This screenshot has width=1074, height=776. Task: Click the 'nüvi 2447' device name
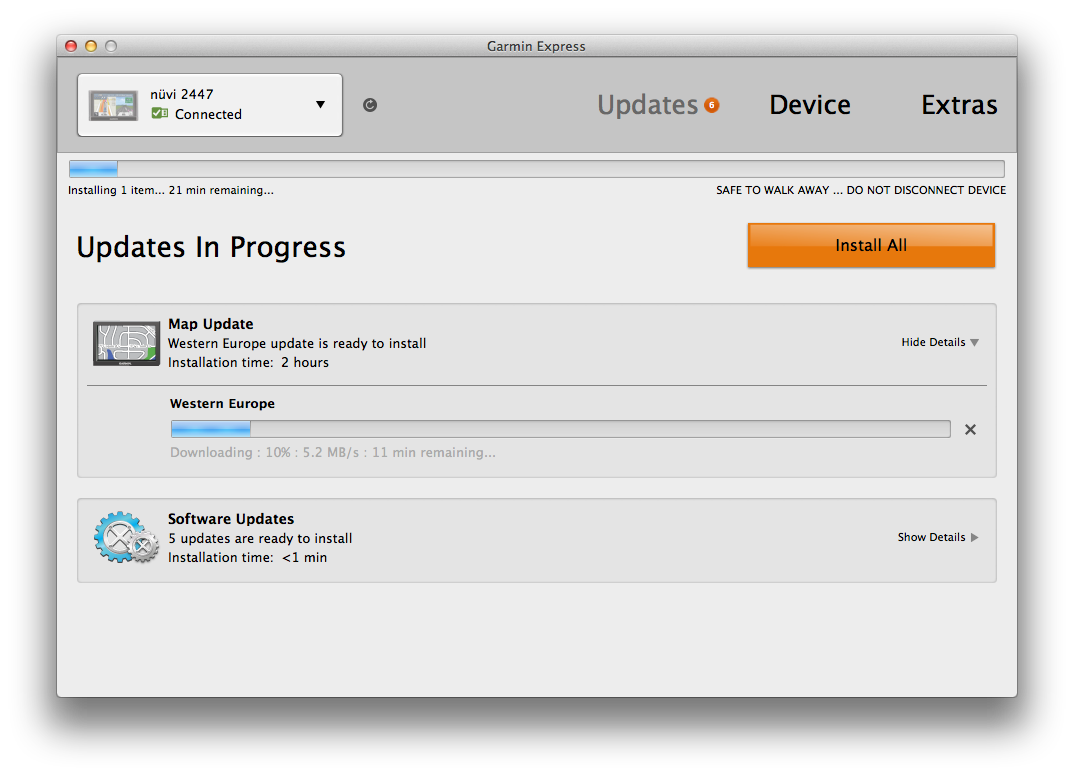coord(182,94)
